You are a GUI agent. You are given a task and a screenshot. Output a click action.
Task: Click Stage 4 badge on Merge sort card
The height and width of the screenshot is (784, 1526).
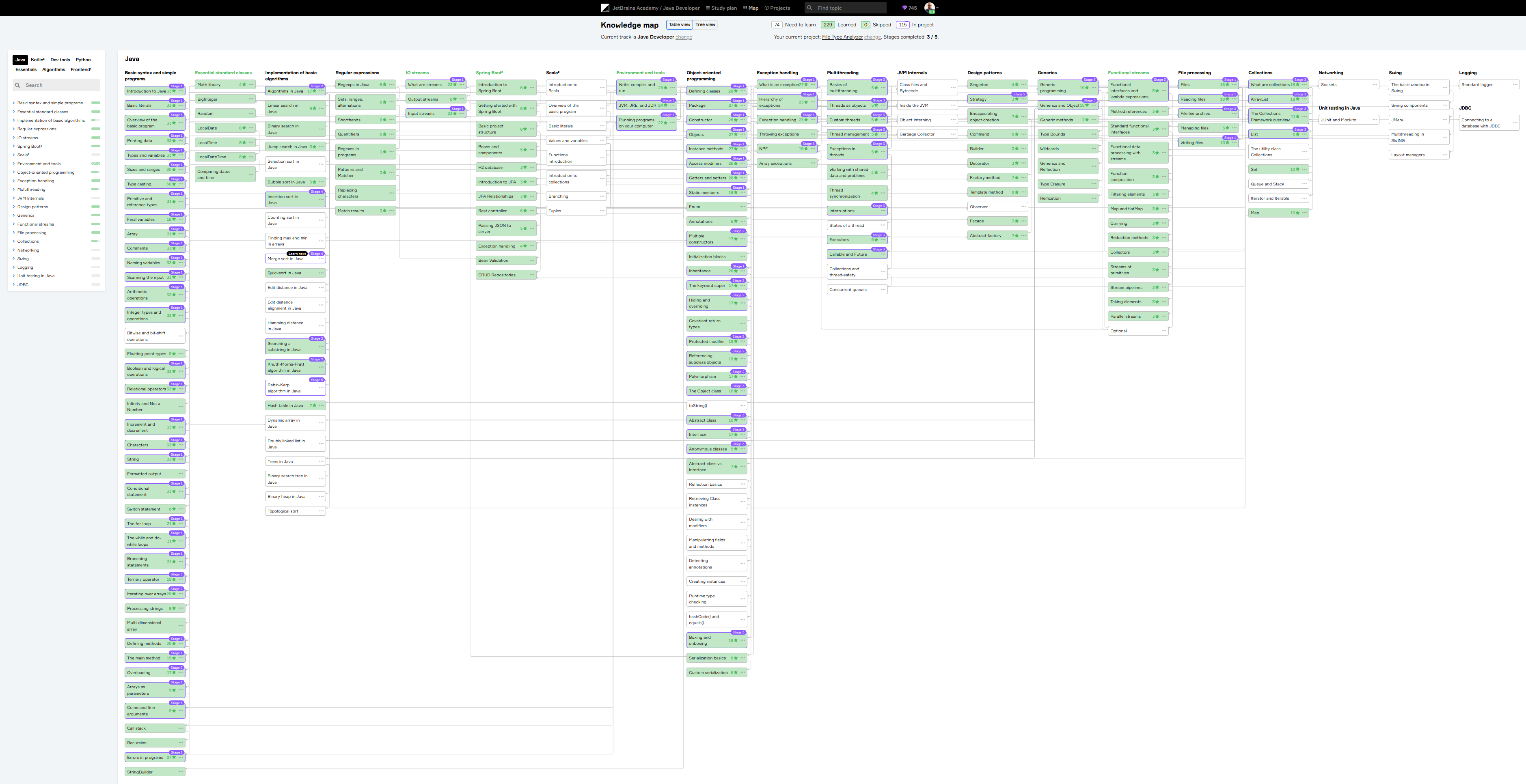point(317,254)
